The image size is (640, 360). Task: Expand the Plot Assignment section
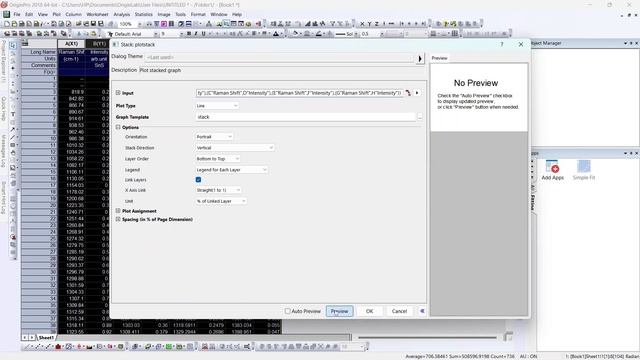click(x=118, y=211)
